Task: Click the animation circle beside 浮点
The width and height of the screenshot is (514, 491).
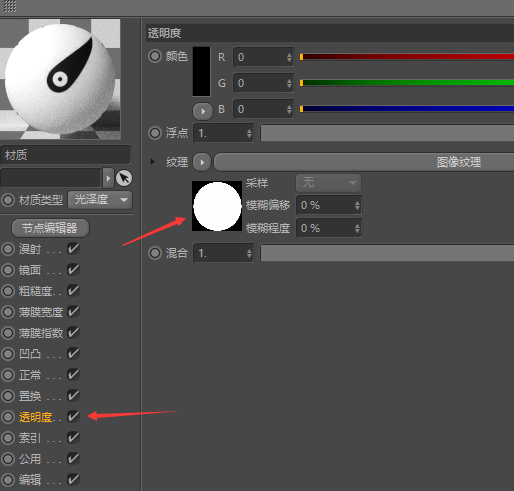Action: pos(155,133)
